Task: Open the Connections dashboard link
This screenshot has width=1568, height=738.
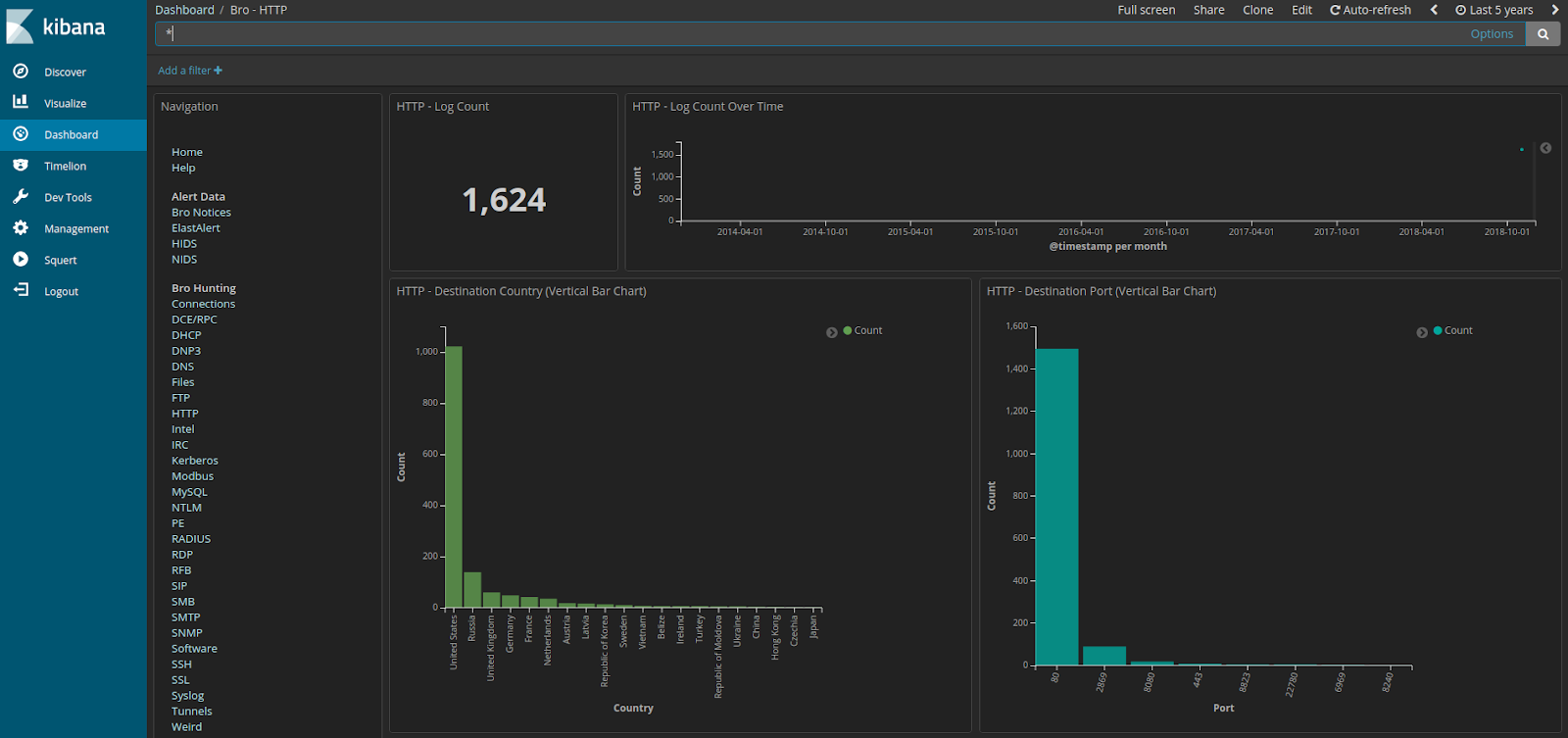Action: click(203, 304)
